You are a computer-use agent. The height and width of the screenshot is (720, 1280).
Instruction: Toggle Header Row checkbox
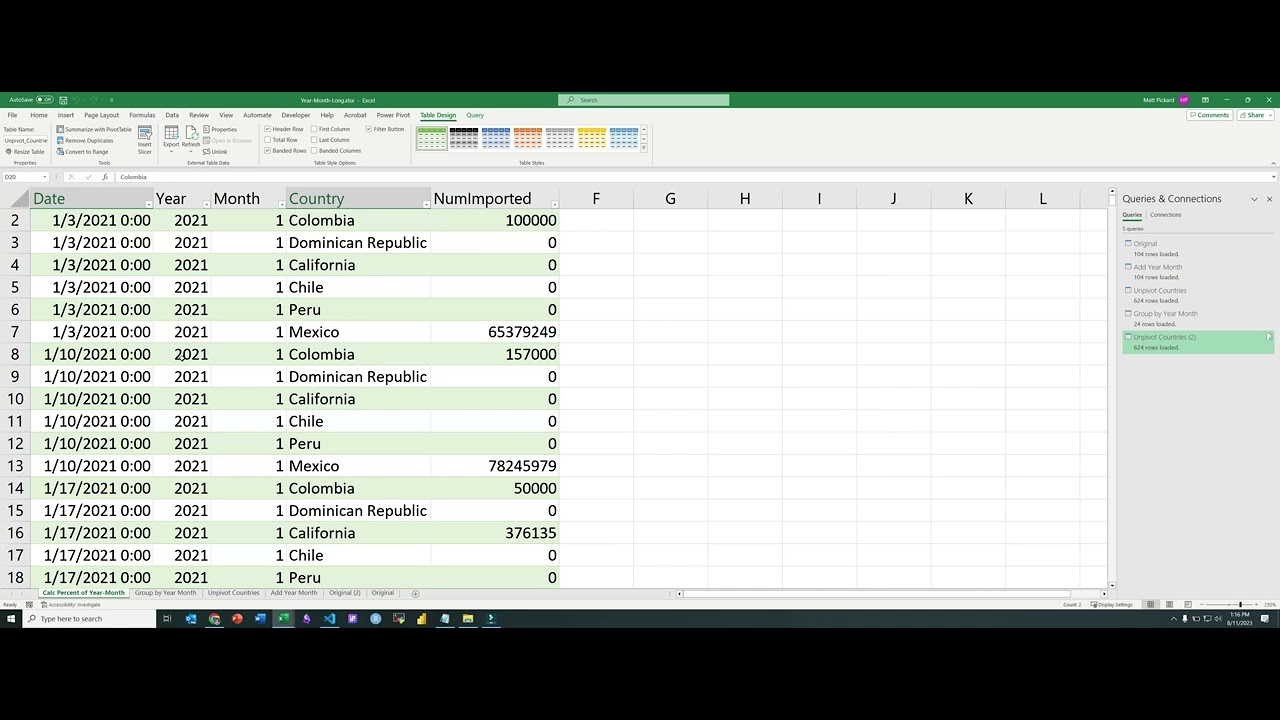267,129
